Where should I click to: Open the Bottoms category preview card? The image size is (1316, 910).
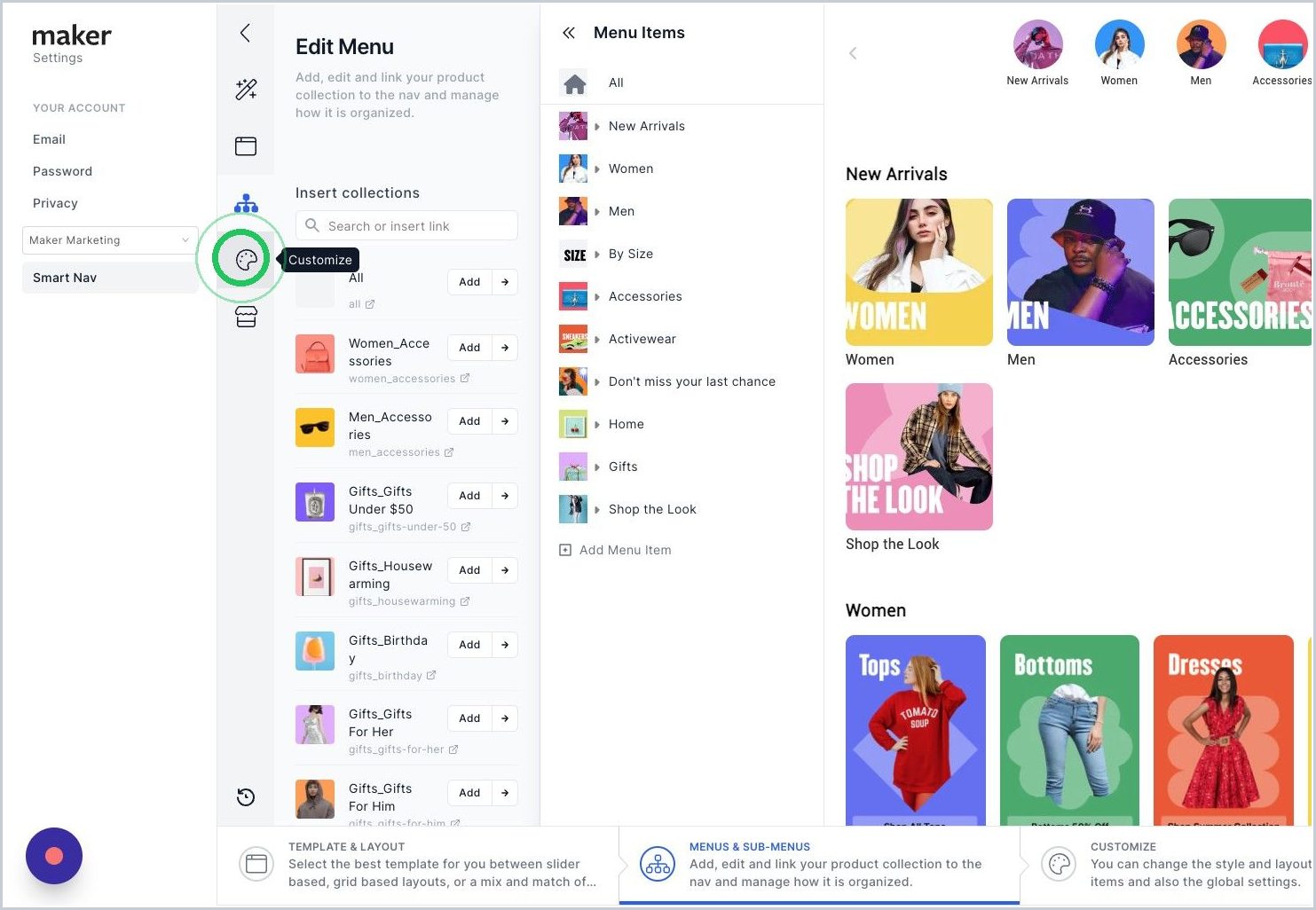(1069, 730)
